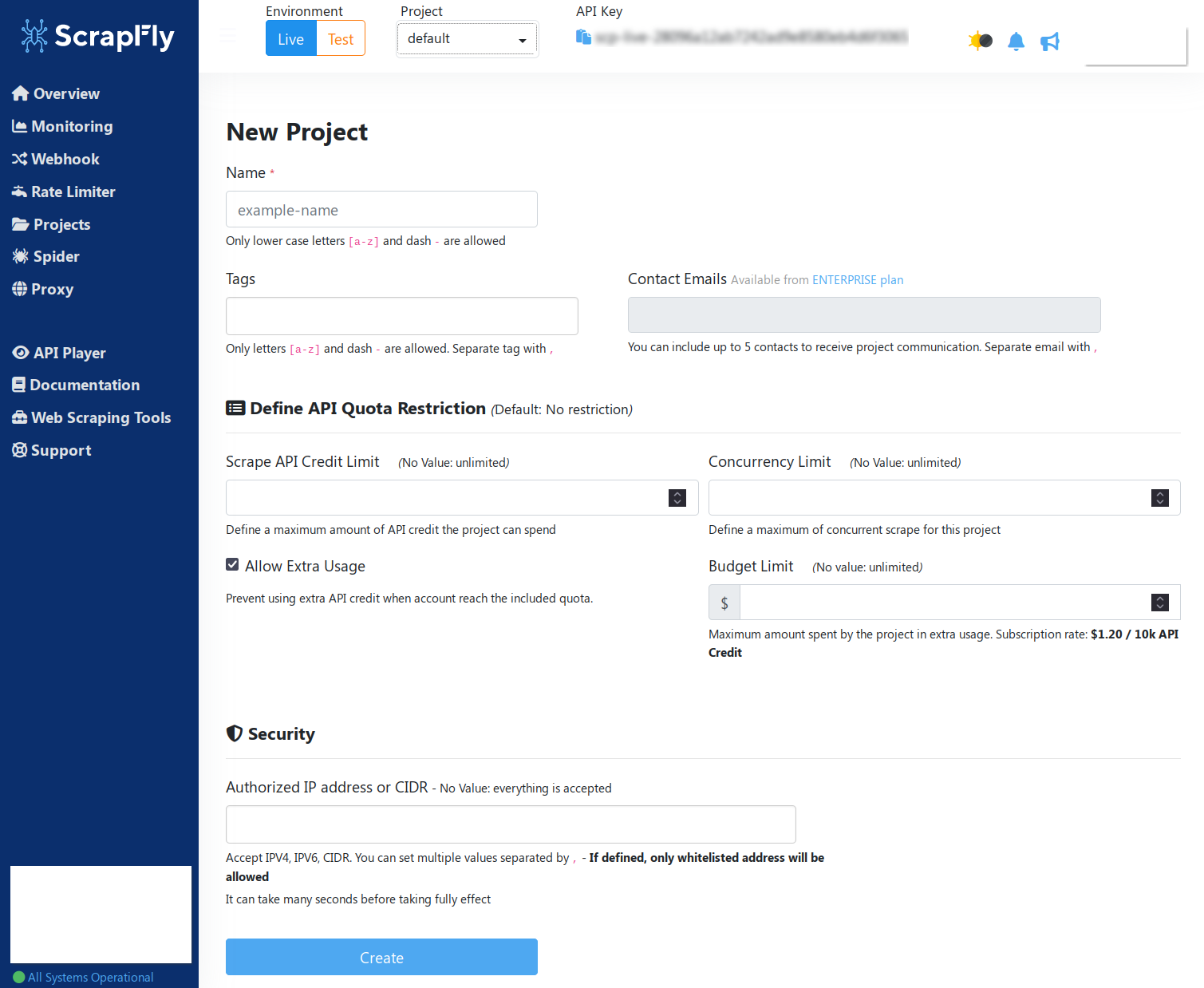Viewport: 1204px width, 988px height.
Task: Click the Overview home icon
Action: click(x=21, y=93)
